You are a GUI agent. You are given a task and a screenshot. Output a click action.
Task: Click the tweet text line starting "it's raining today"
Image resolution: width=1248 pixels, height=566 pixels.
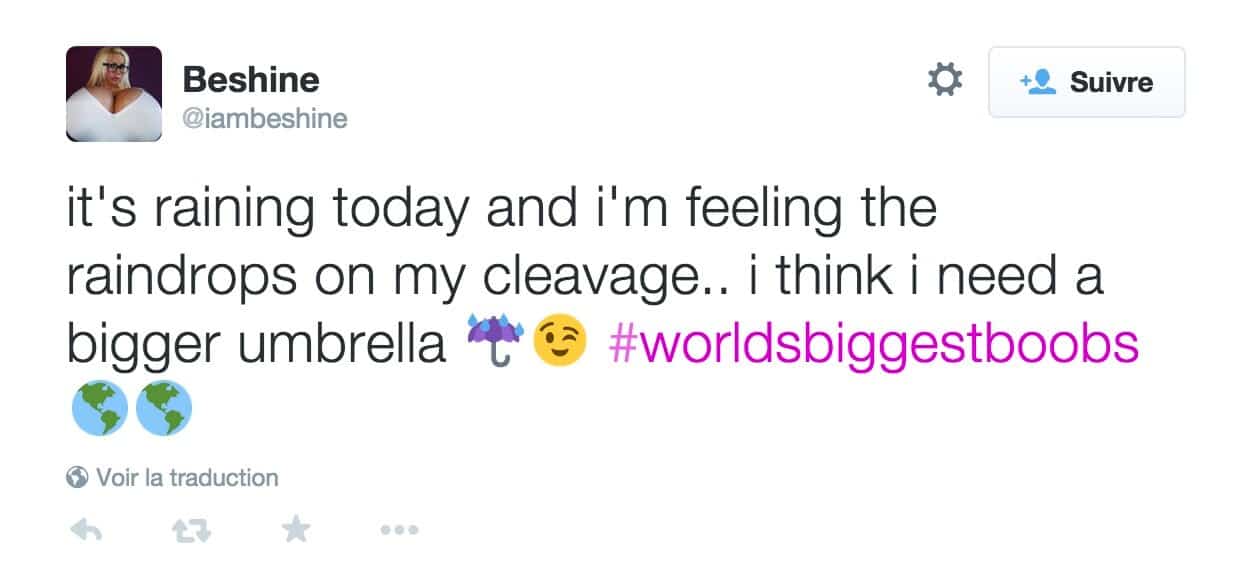point(500,210)
